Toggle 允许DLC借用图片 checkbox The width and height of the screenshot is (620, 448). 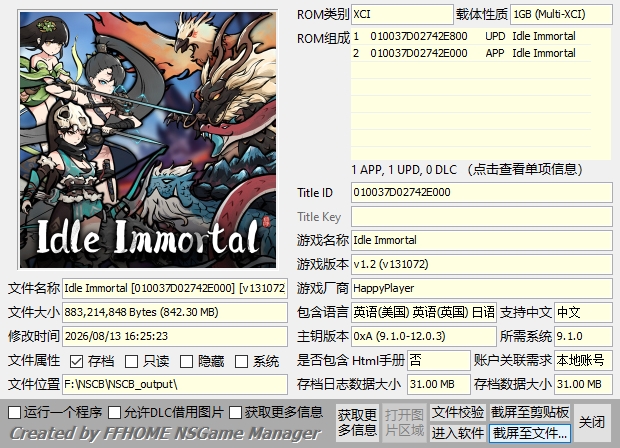[115, 412]
